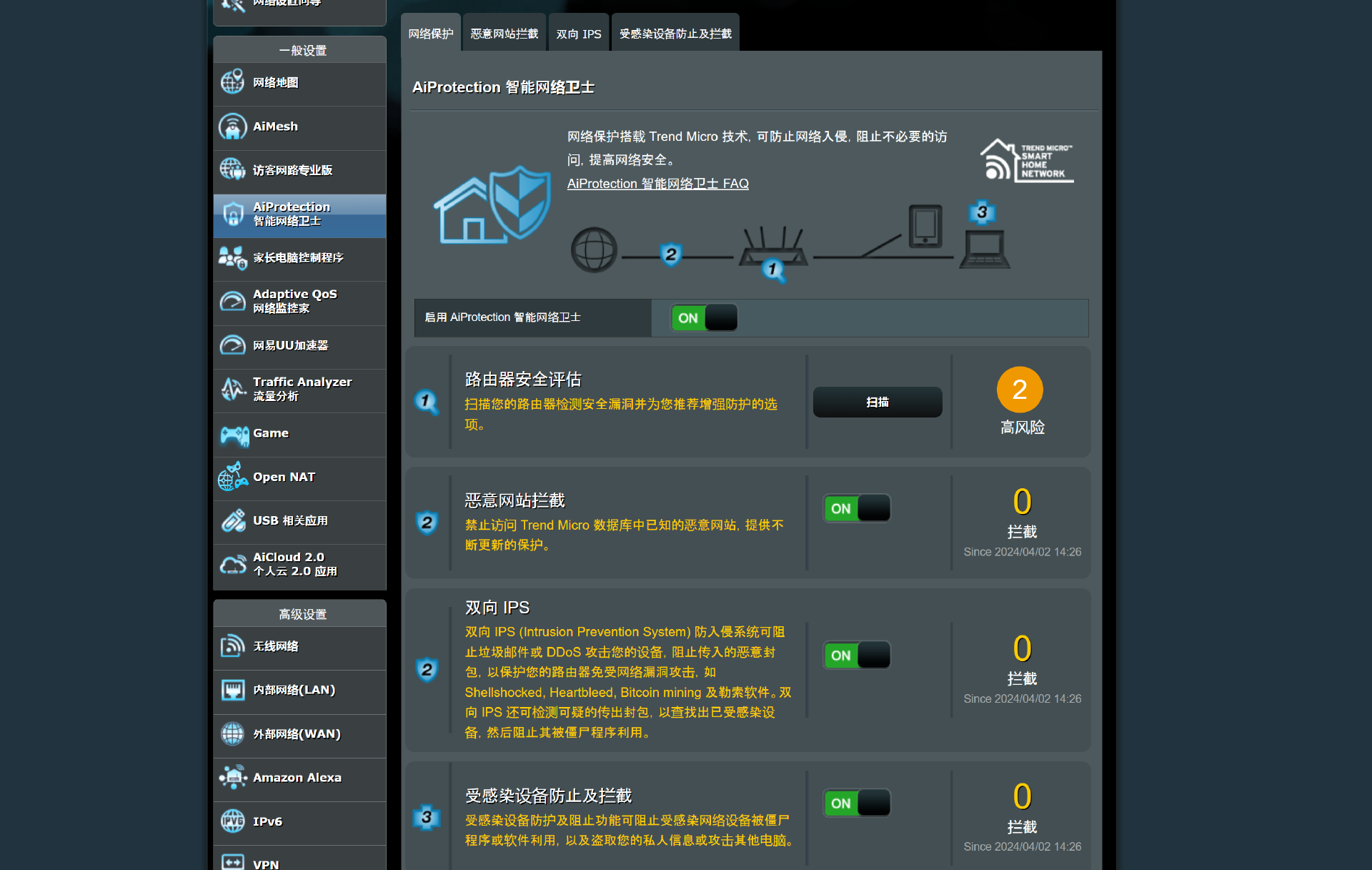Switch to the 双向 IPS tab
Viewport: 1372px width, 870px height.
(x=578, y=34)
